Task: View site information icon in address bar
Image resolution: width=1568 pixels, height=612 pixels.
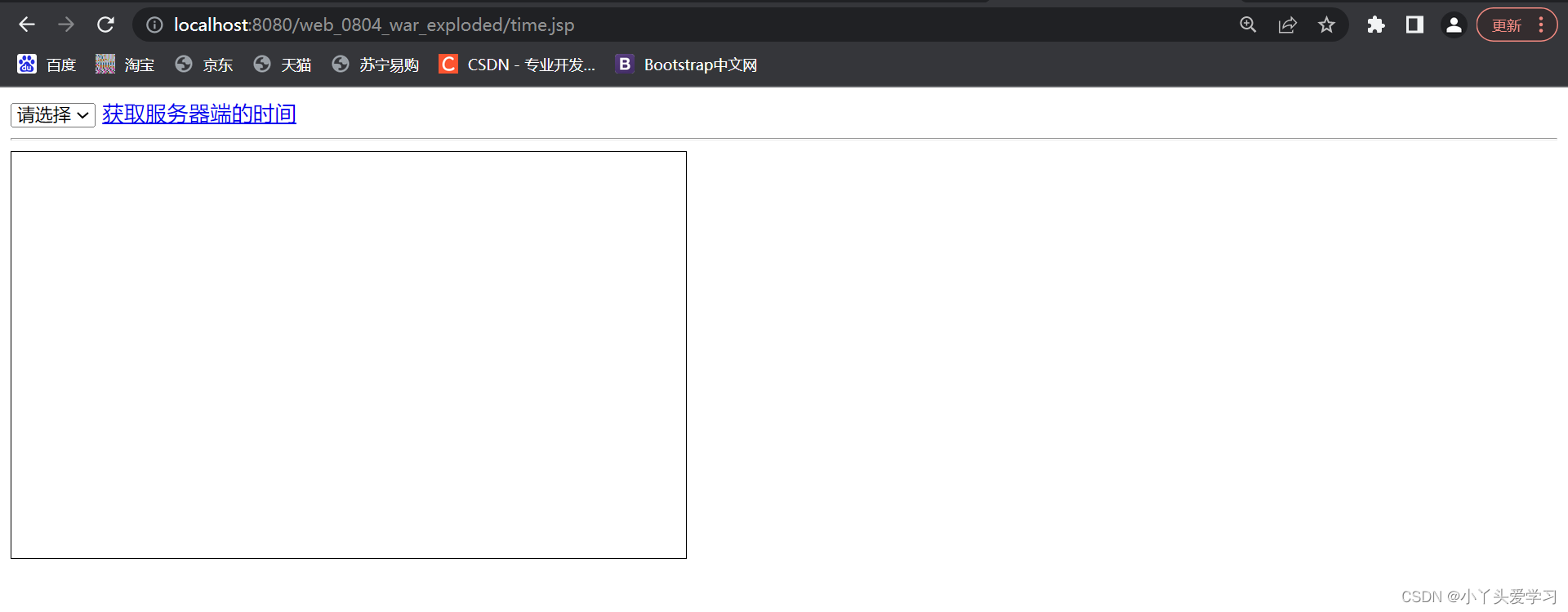Action: 154,25
